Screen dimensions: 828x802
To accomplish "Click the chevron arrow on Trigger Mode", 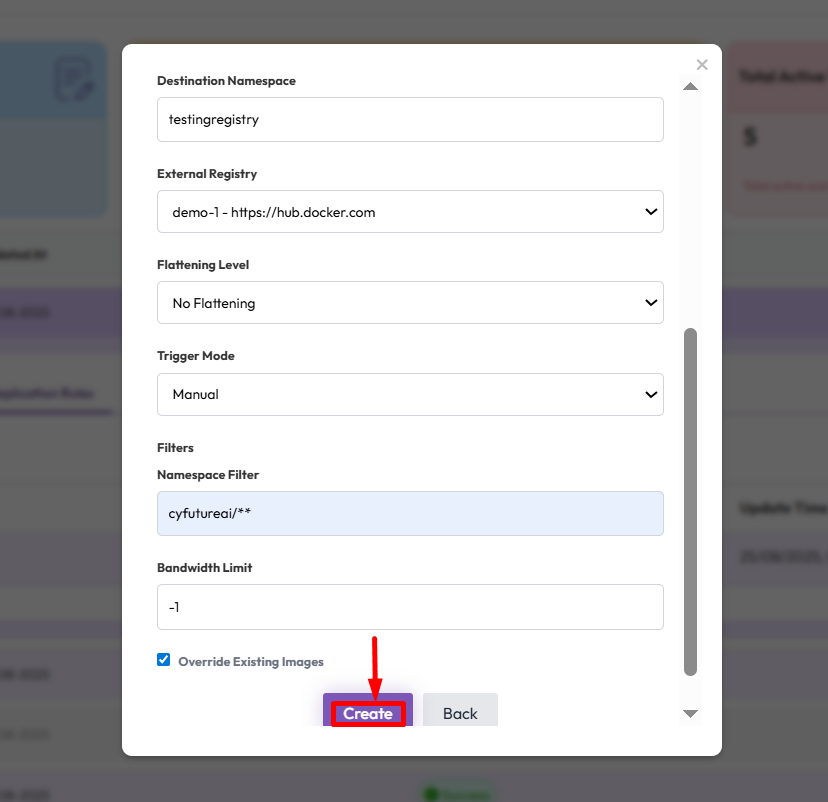I will point(651,395).
